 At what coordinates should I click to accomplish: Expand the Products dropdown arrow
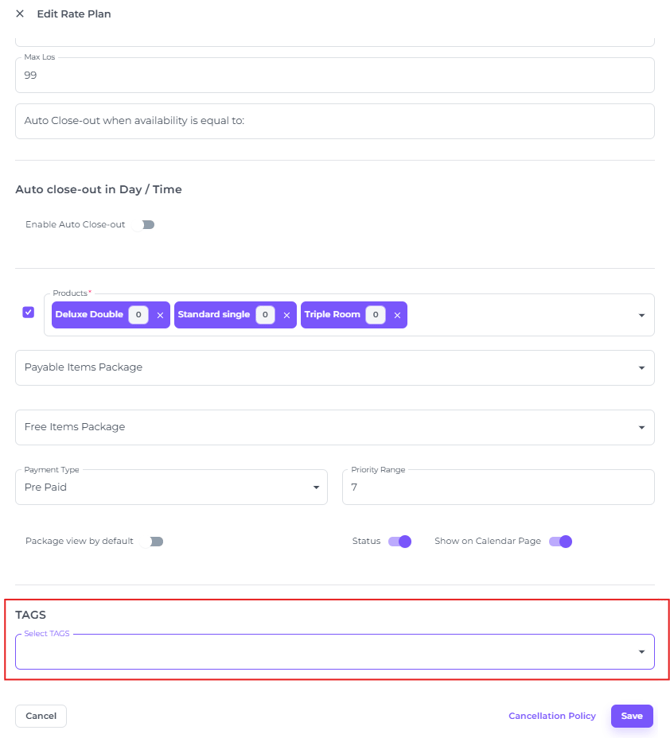pos(641,316)
